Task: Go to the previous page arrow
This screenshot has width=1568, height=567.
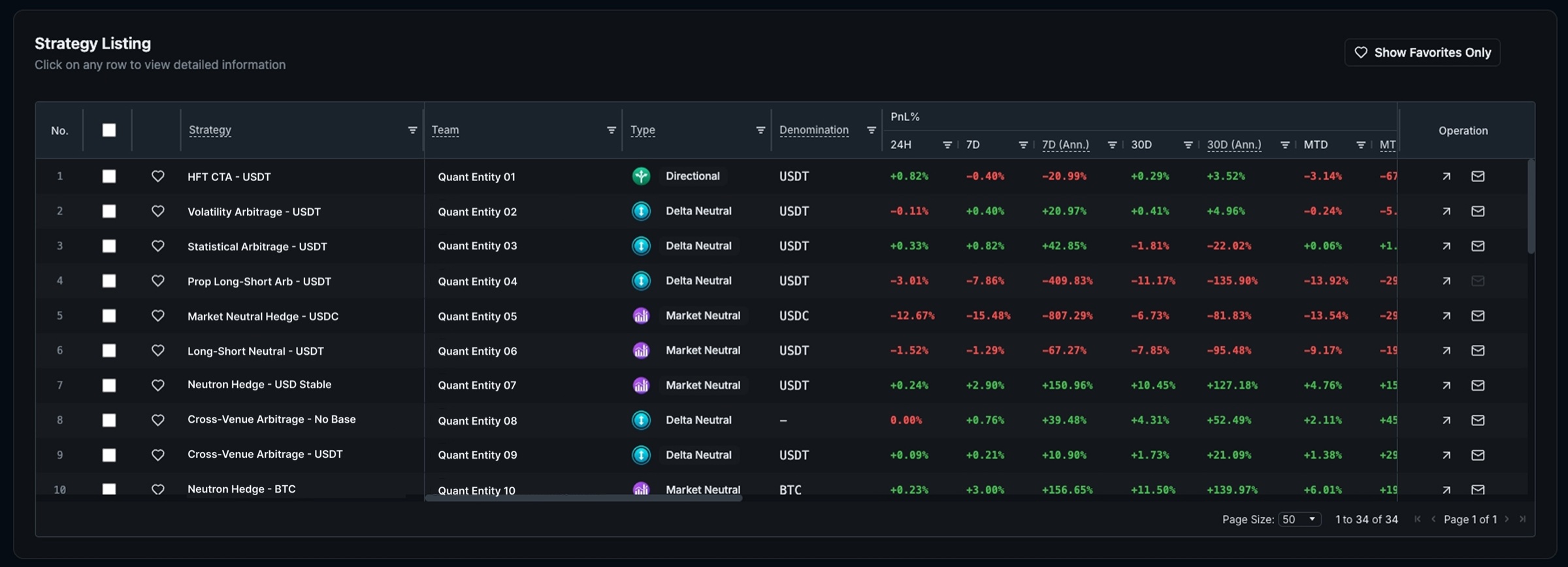Action: coord(1433,519)
